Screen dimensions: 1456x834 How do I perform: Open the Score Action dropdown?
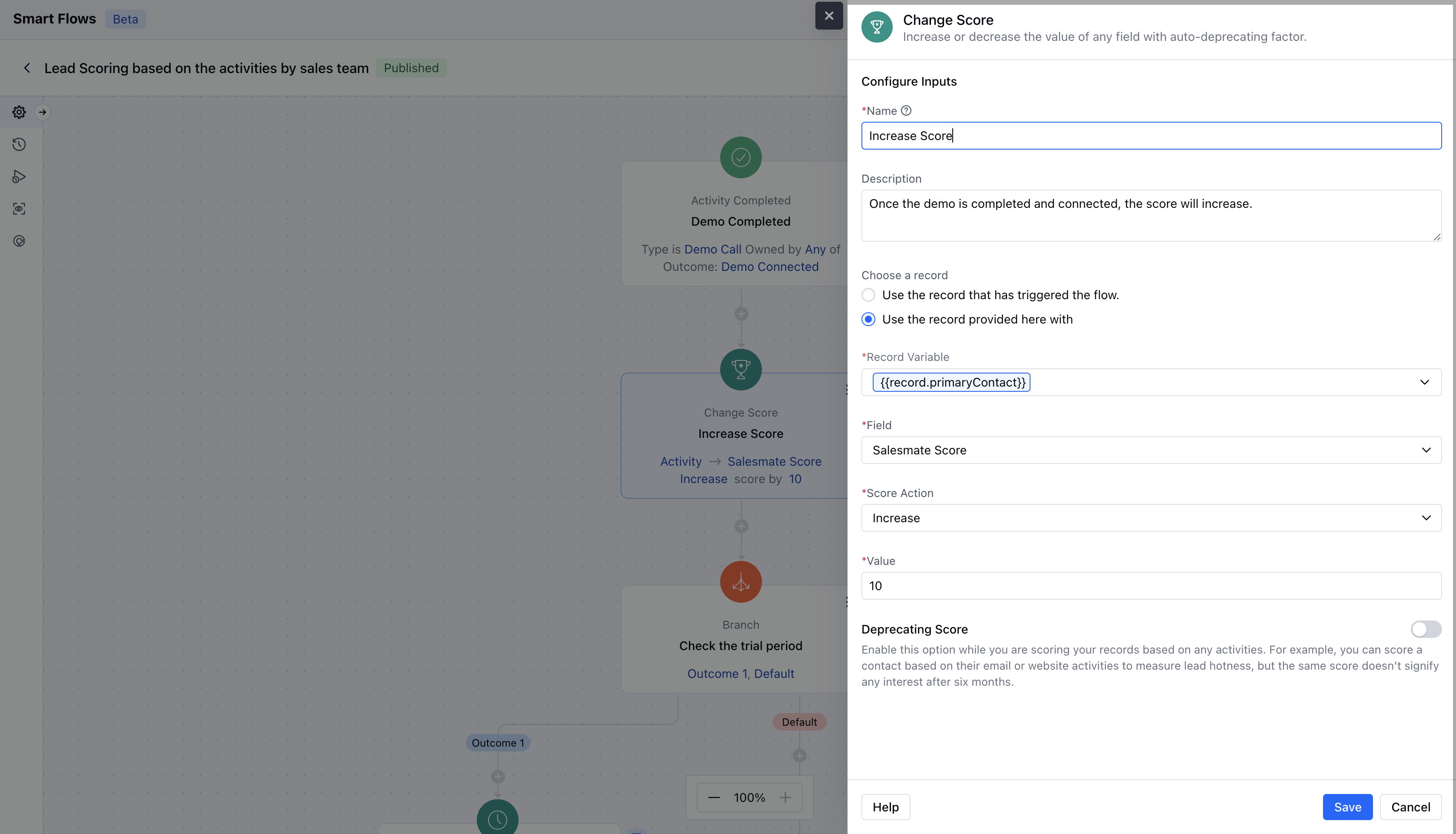click(1151, 518)
